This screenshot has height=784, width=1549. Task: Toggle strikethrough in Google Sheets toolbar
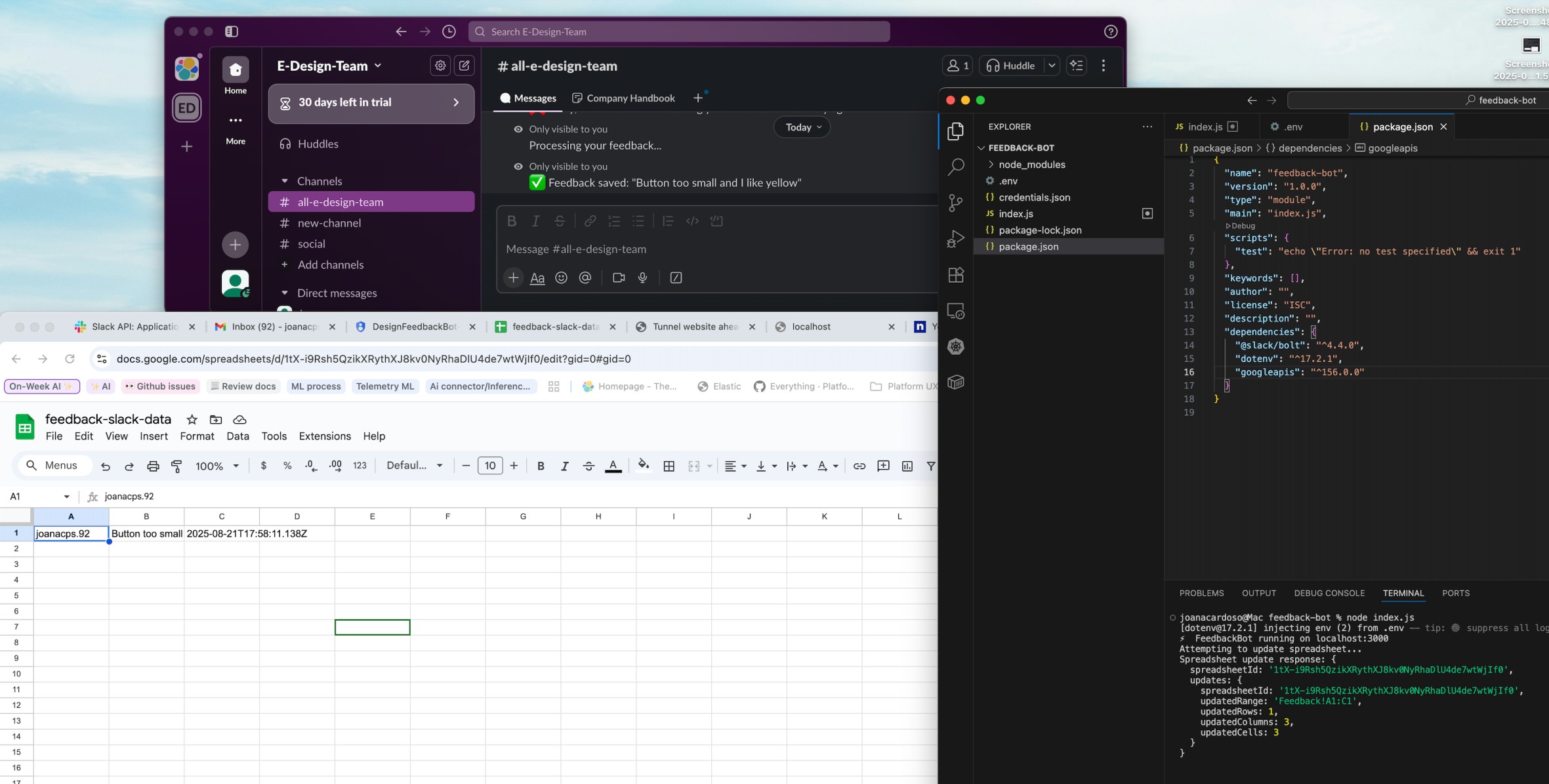589,466
